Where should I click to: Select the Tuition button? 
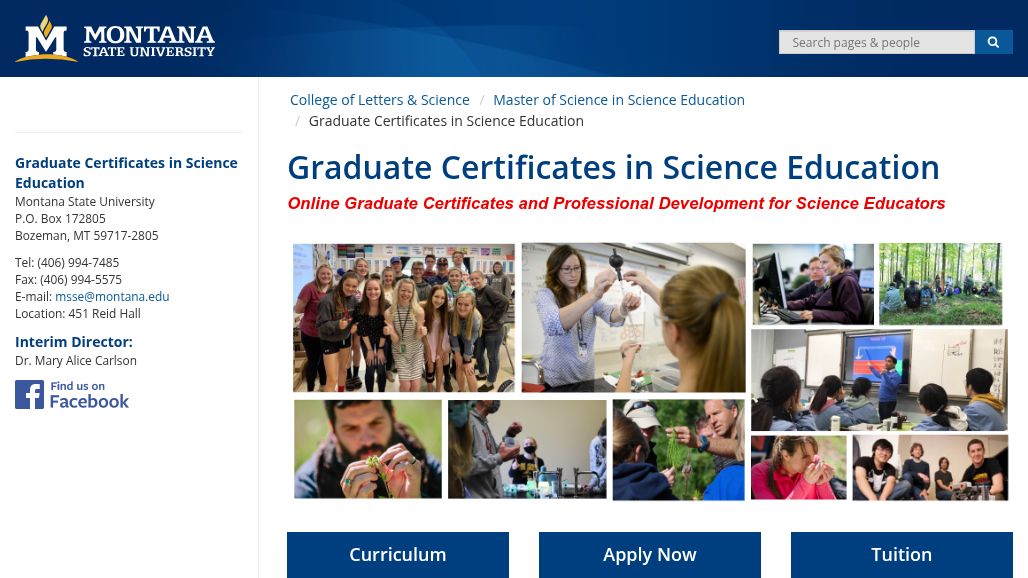coord(901,555)
